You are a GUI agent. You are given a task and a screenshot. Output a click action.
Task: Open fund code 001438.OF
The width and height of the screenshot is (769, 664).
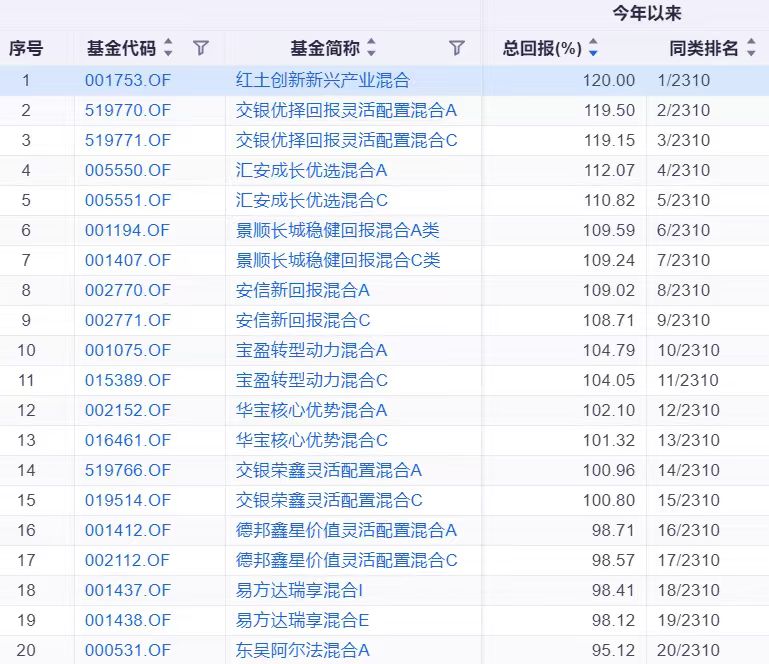(127, 620)
